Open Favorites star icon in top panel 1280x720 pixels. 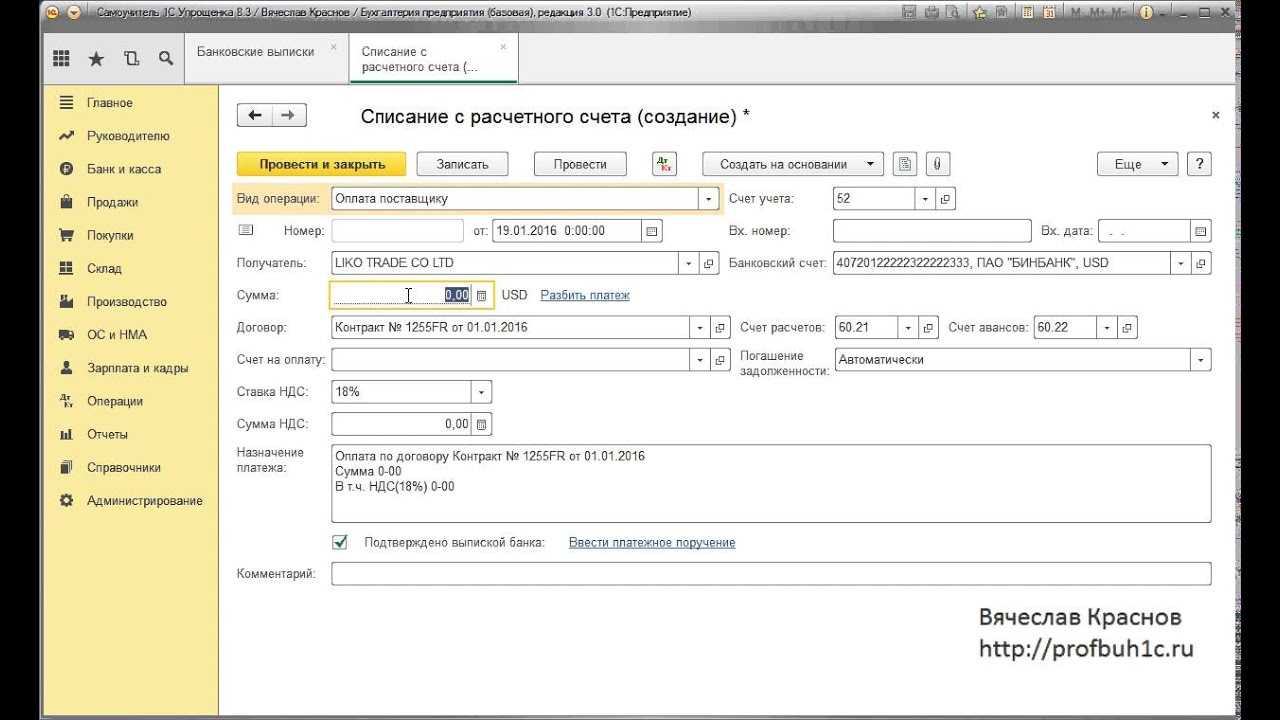point(96,59)
